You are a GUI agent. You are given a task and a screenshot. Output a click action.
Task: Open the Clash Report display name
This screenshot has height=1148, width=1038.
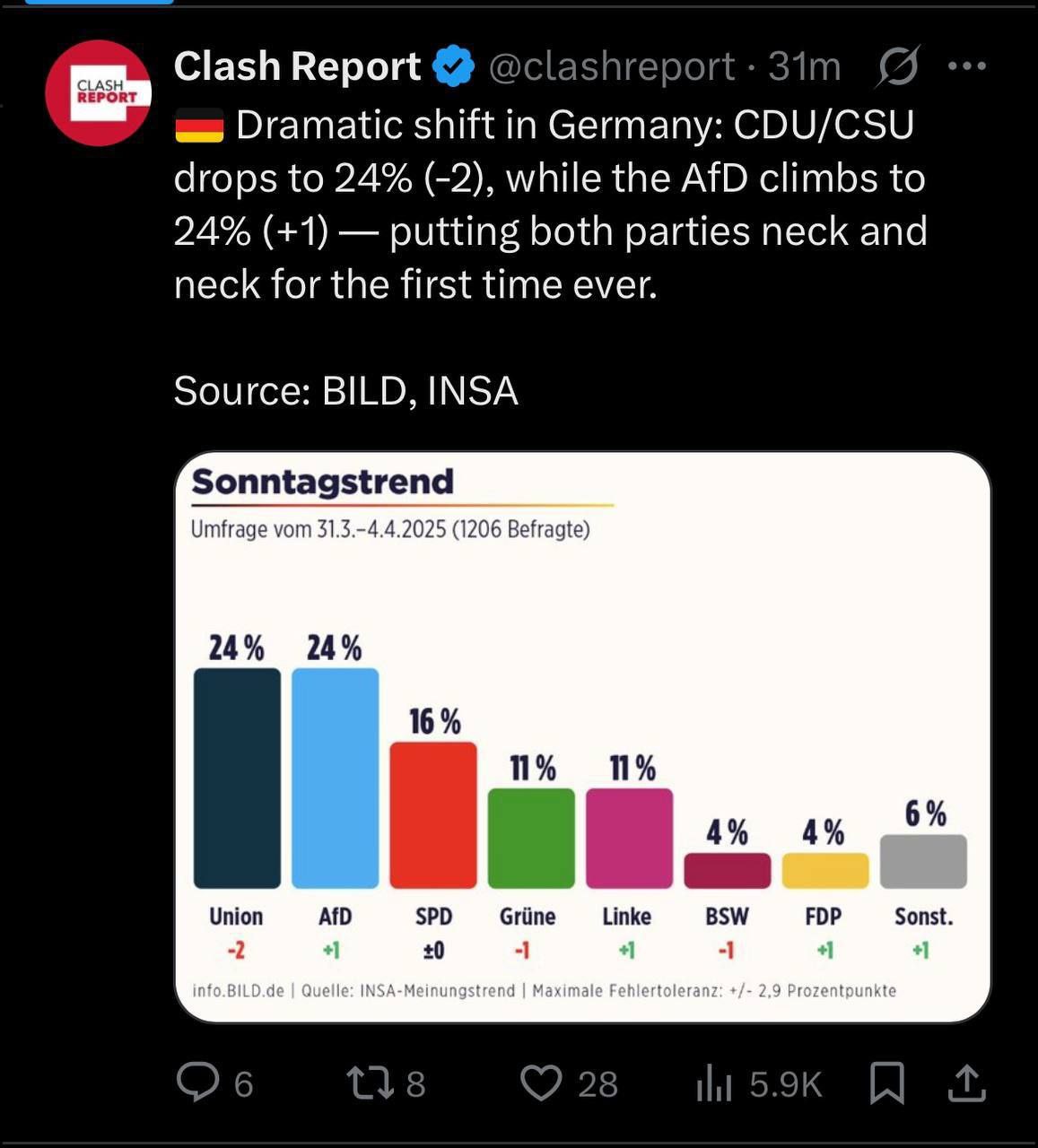(x=297, y=66)
